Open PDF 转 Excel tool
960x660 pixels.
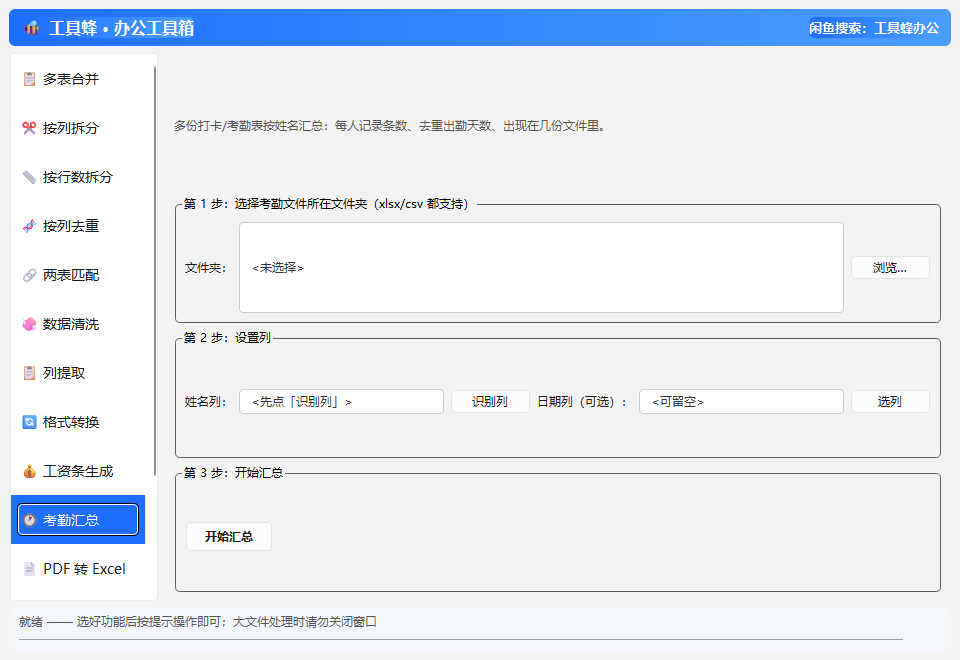click(78, 569)
